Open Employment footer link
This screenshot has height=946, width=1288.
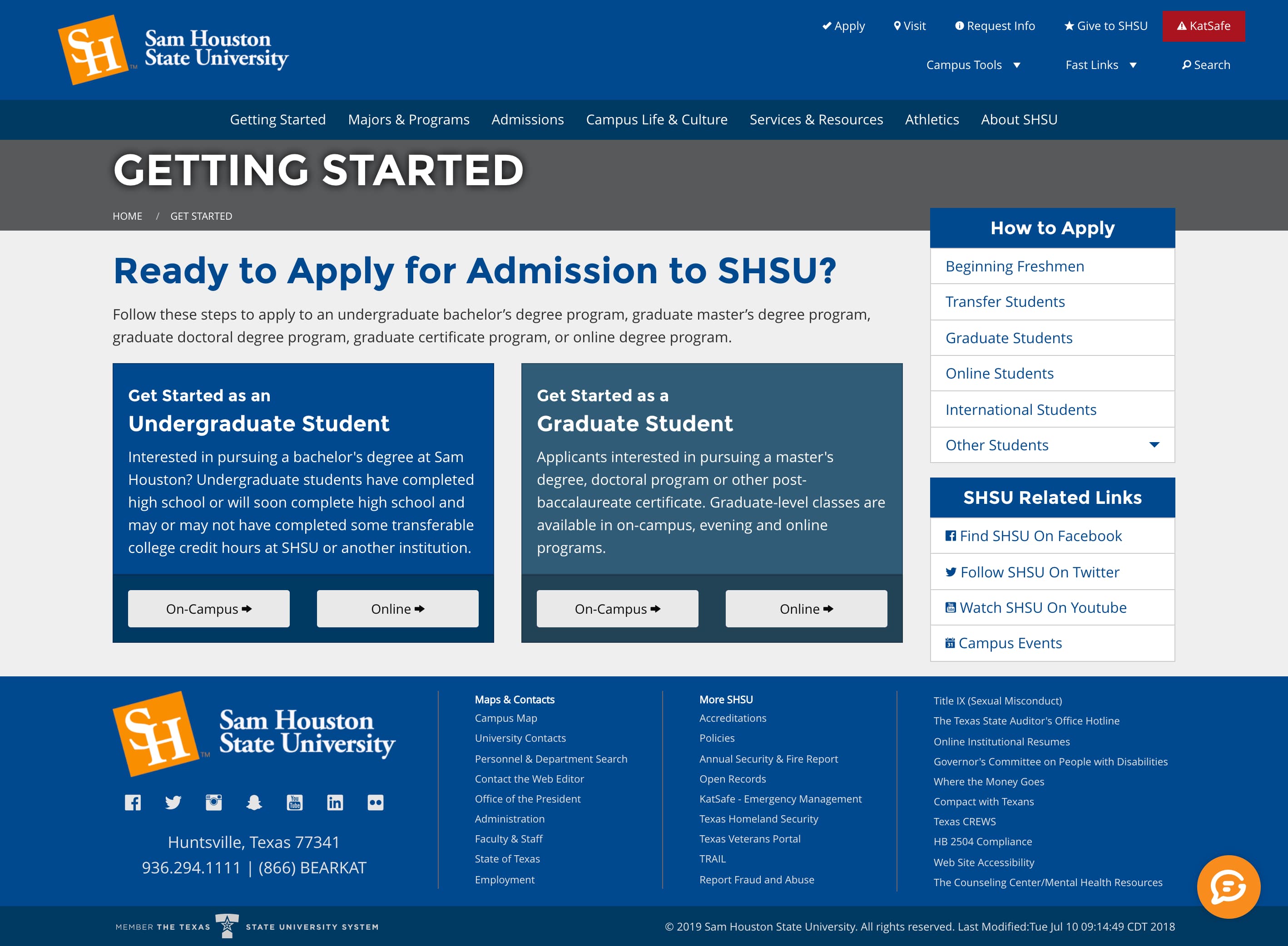point(505,880)
